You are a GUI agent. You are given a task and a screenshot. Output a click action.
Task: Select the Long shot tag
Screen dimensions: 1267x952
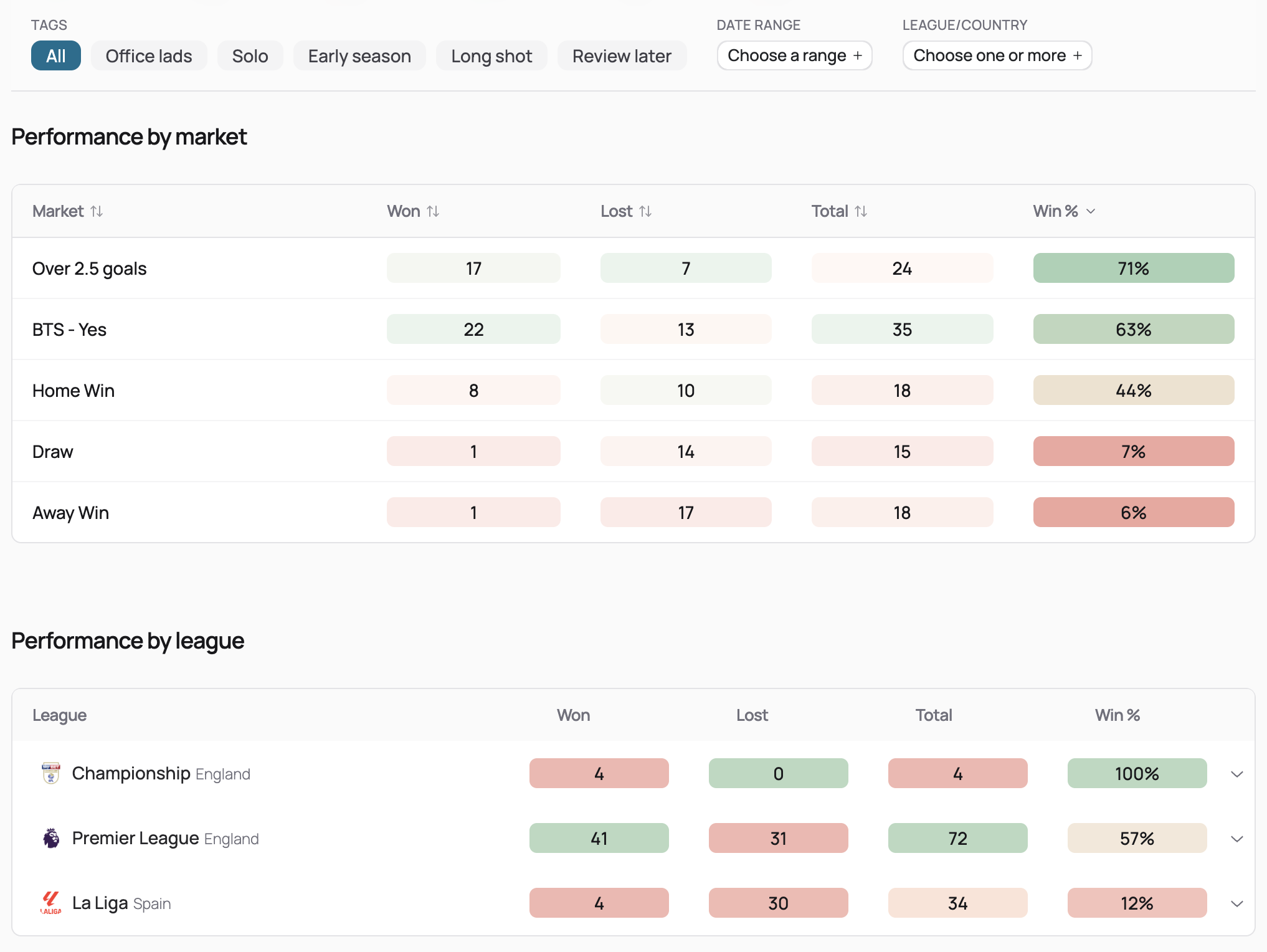click(491, 56)
